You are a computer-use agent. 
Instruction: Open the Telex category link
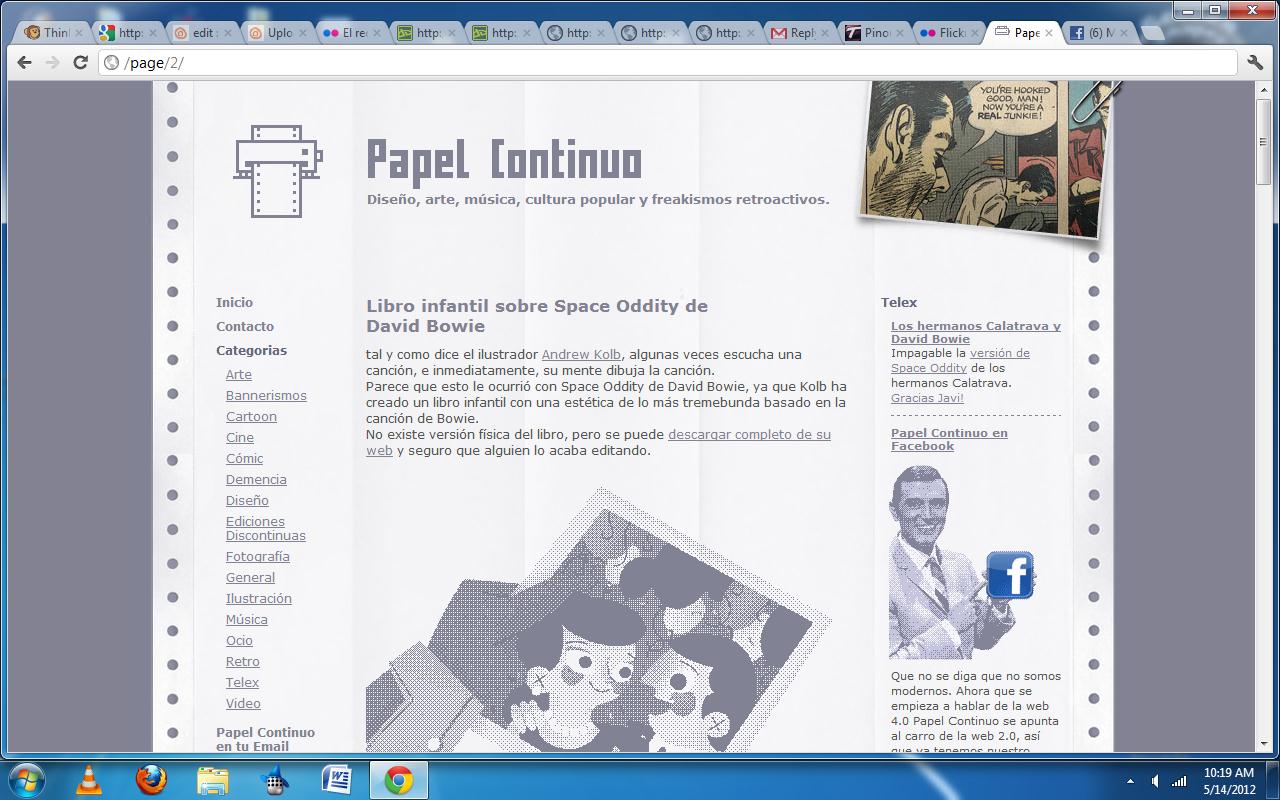tap(242, 682)
